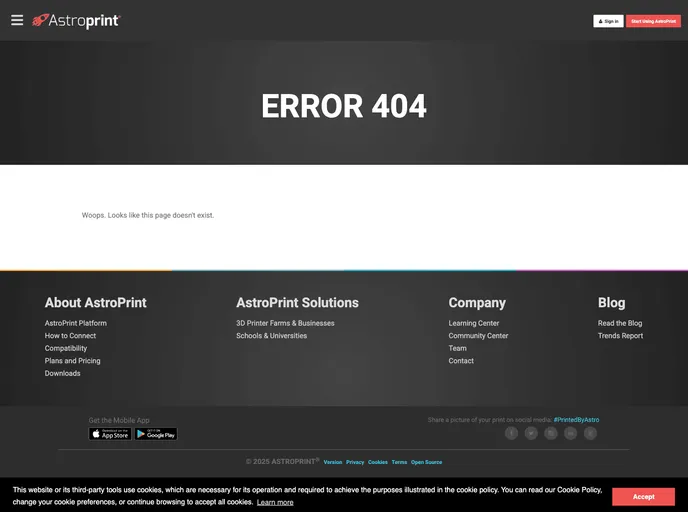Open the LinkedIn social icon
This screenshot has height=512, width=688.
[x=570, y=433]
